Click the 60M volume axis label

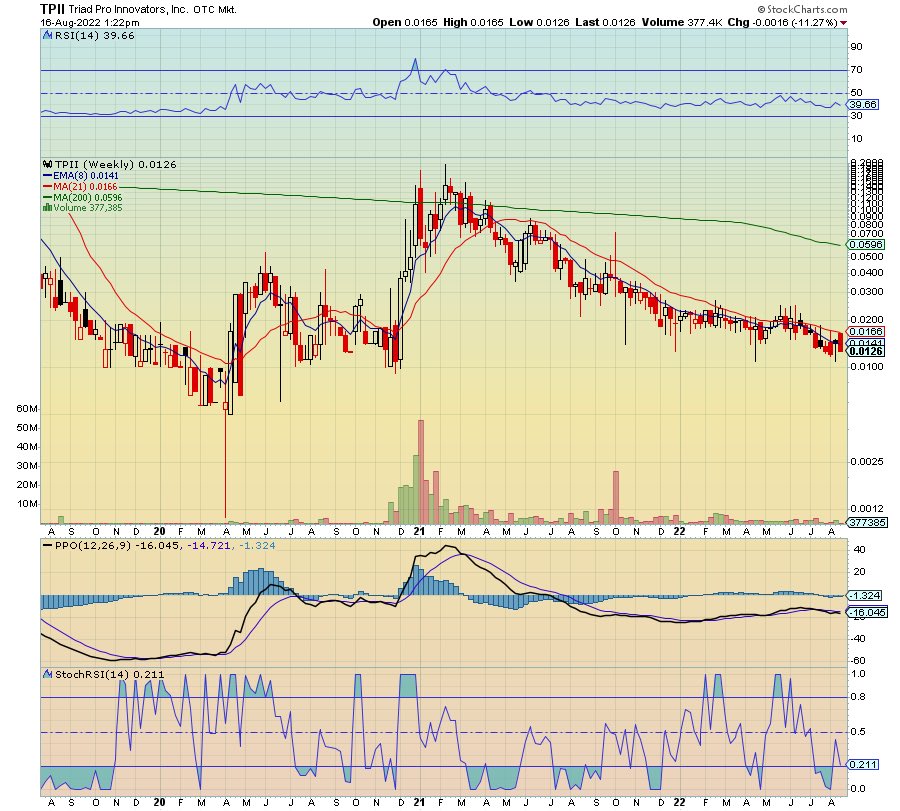tap(27, 409)
